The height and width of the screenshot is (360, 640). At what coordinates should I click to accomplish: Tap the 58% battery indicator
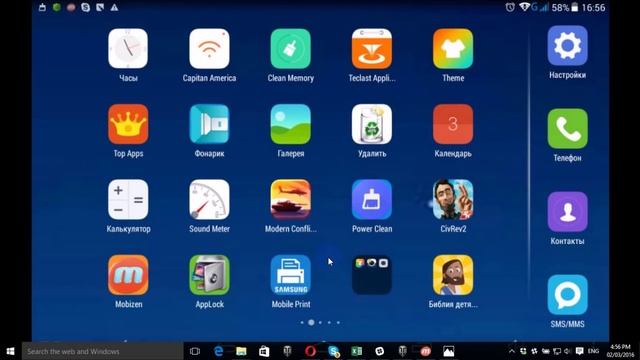pos(565,7)
